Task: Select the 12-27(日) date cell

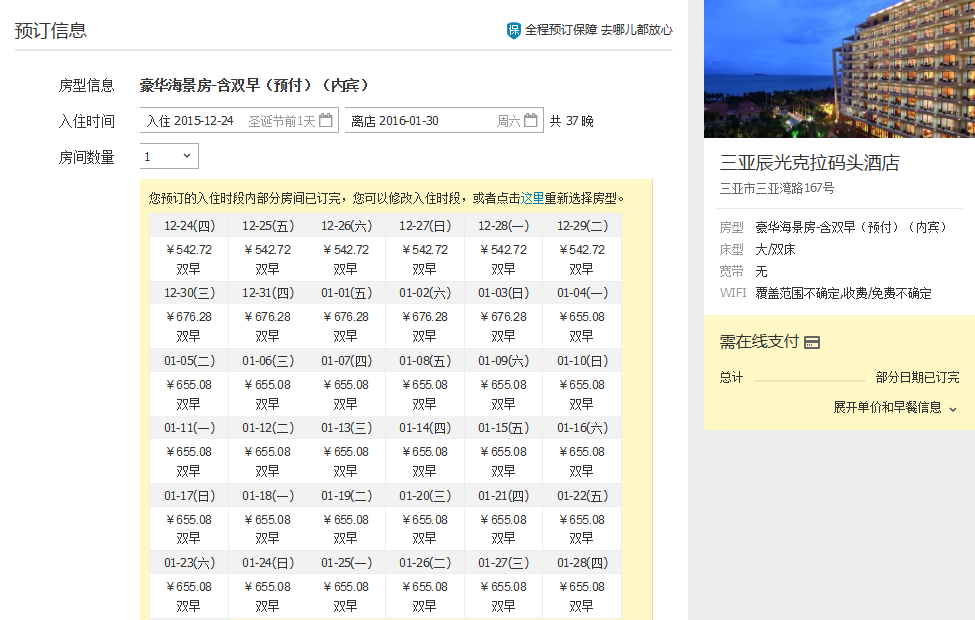Action: pos(425,226)
